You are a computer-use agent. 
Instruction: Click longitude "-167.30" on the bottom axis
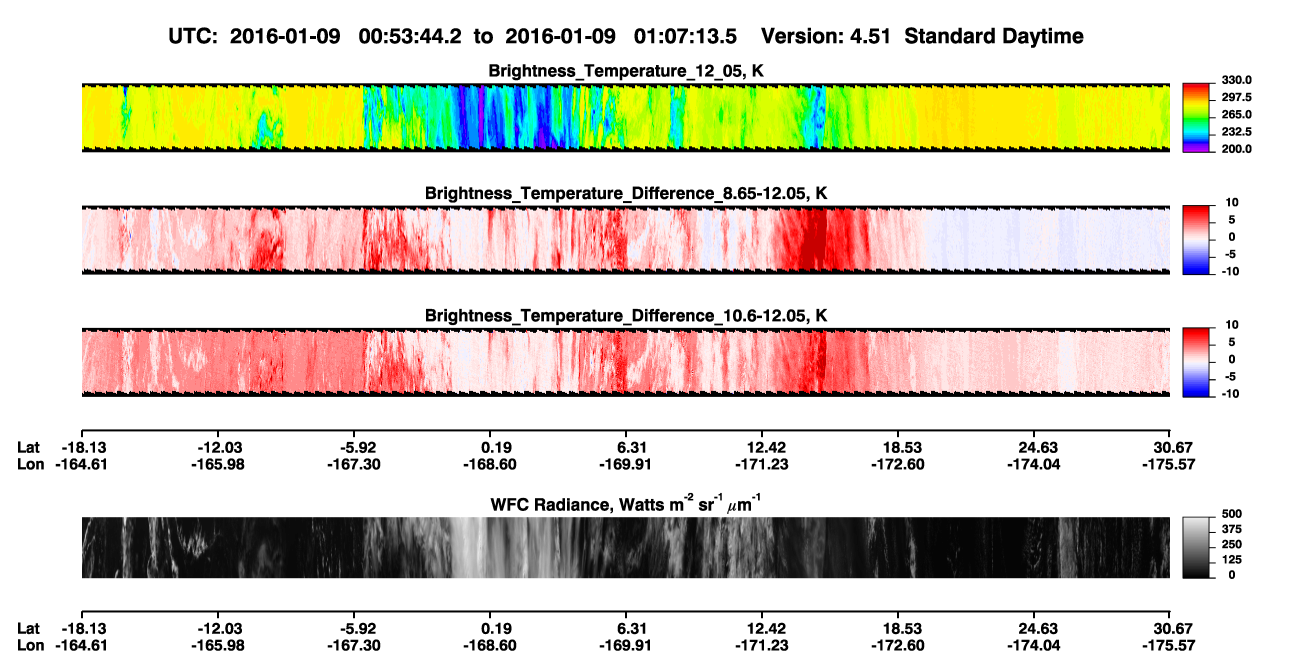coord(354,645)
